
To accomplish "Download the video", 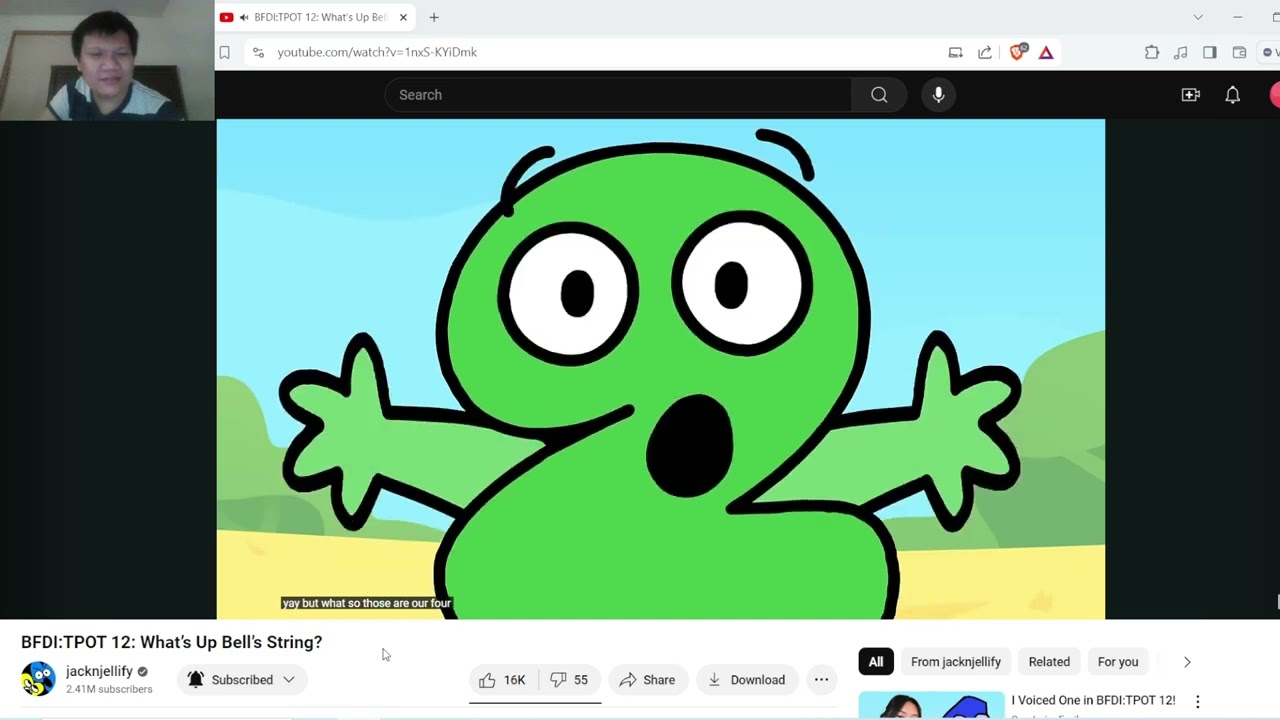I will (x=747, y=680).
